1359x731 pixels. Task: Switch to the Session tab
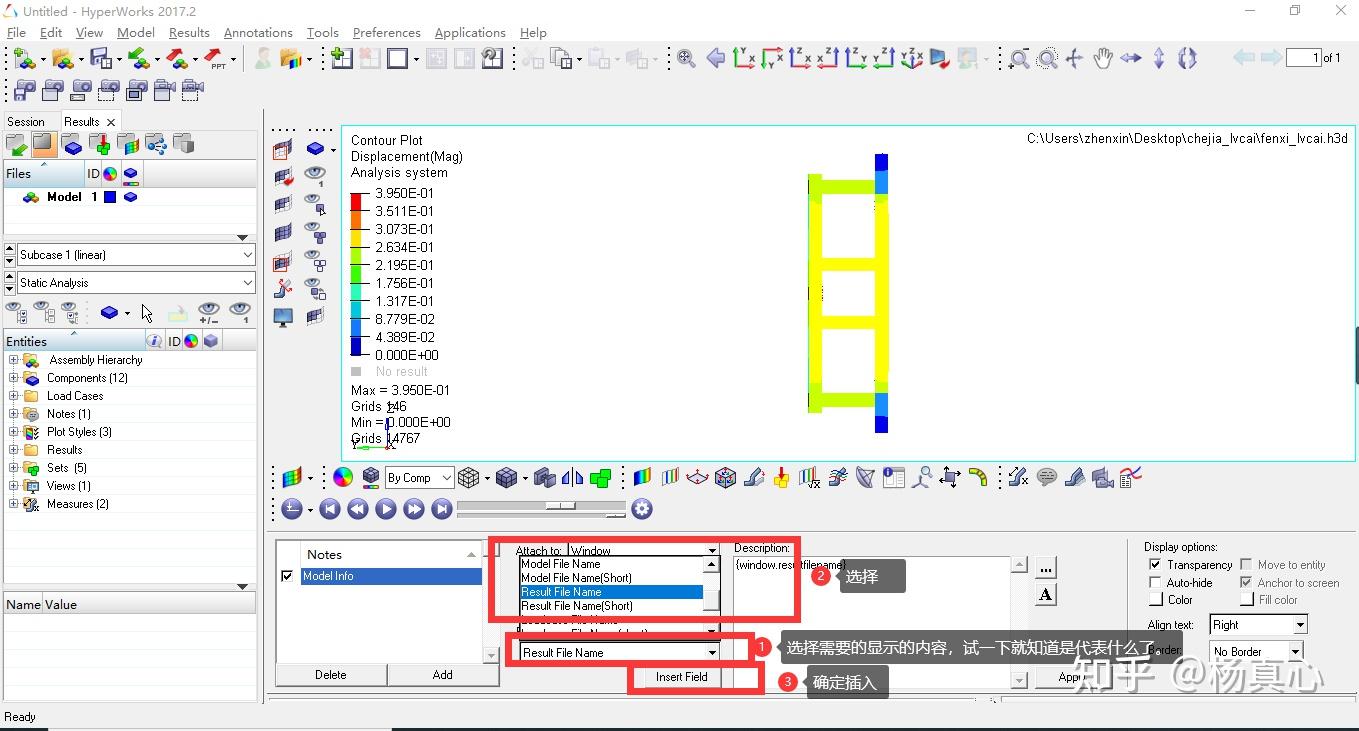26,122
